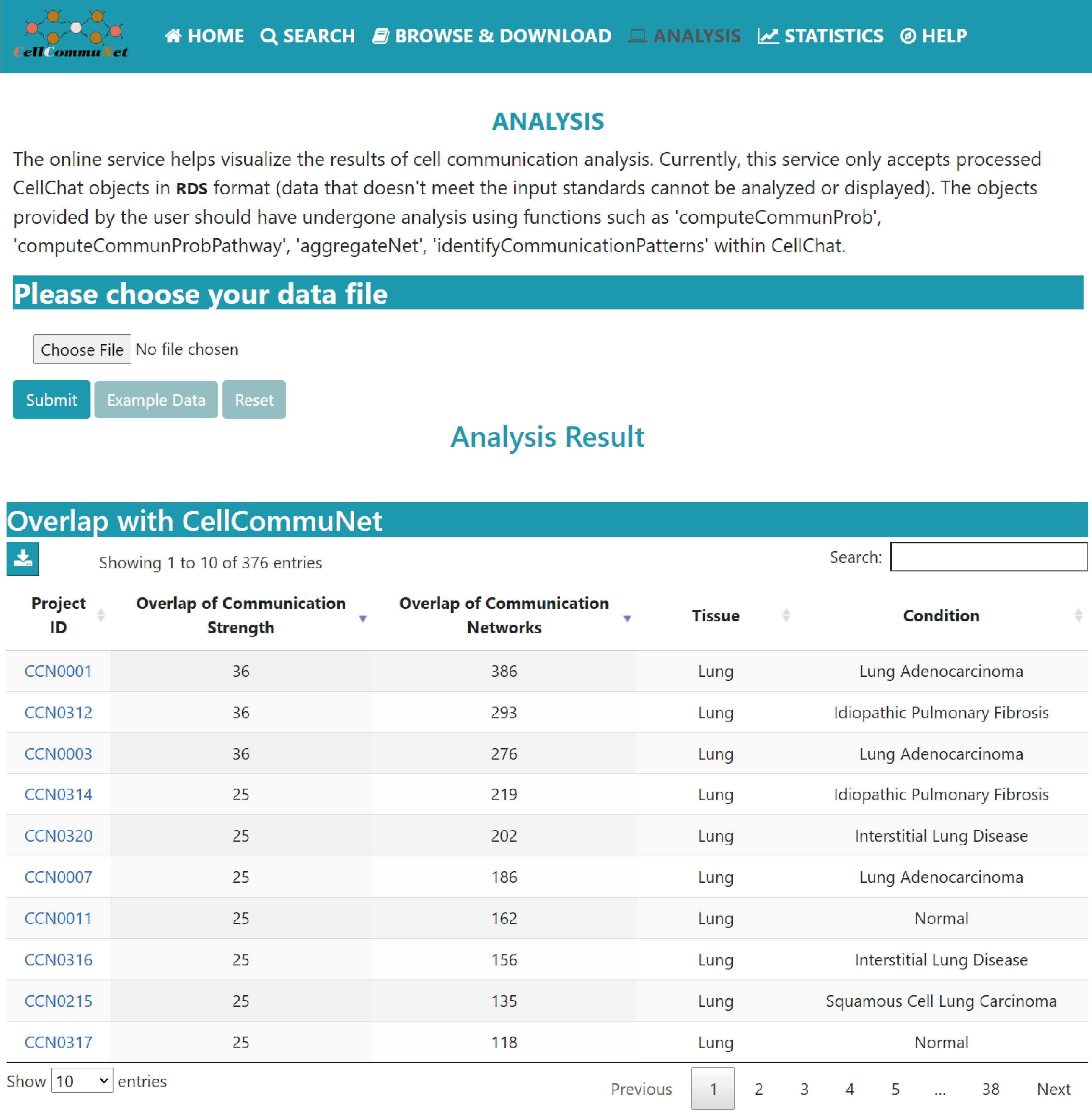
Task: Click the Choose File button
Action: pos(82,349)
